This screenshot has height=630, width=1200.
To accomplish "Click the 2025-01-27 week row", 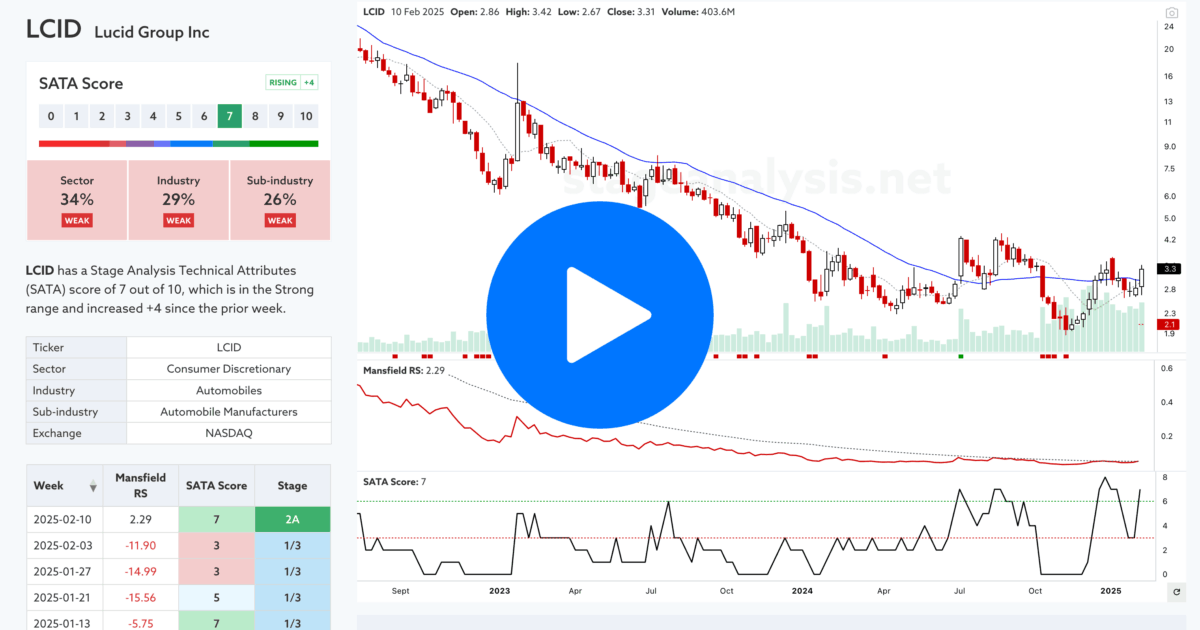I will tap(178, 570).
